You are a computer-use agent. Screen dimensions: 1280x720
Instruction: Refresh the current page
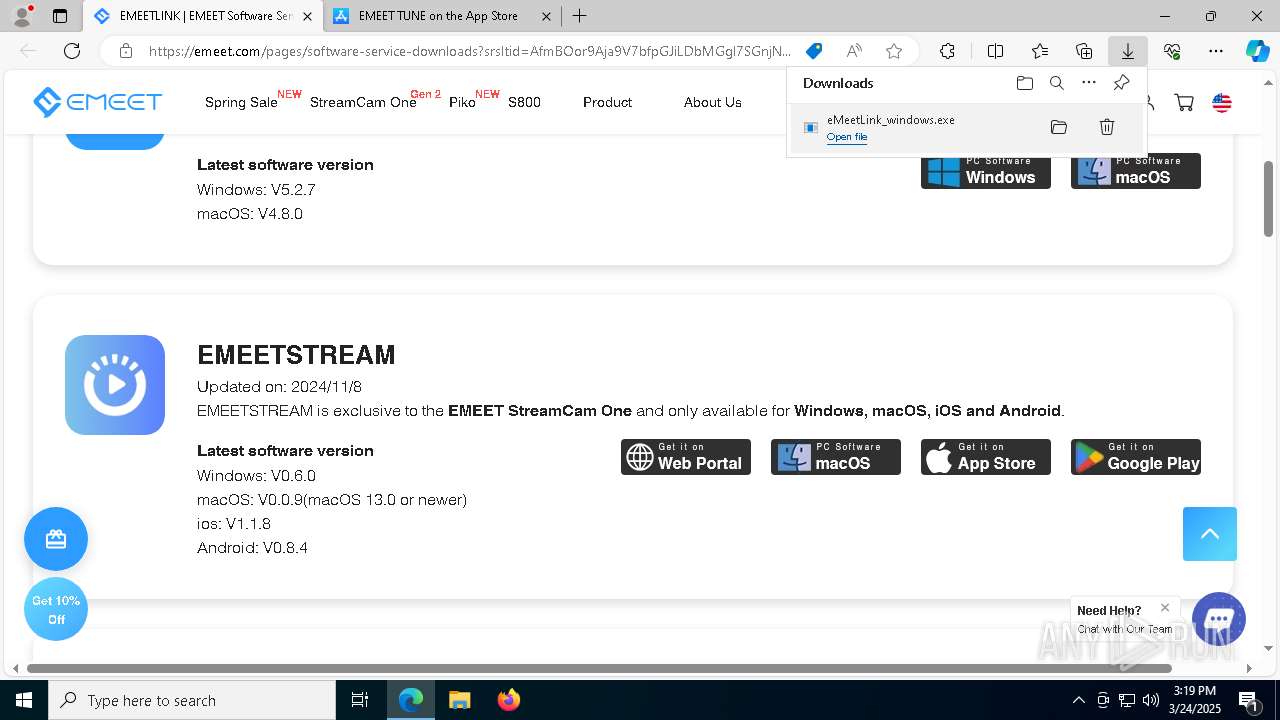72,51
